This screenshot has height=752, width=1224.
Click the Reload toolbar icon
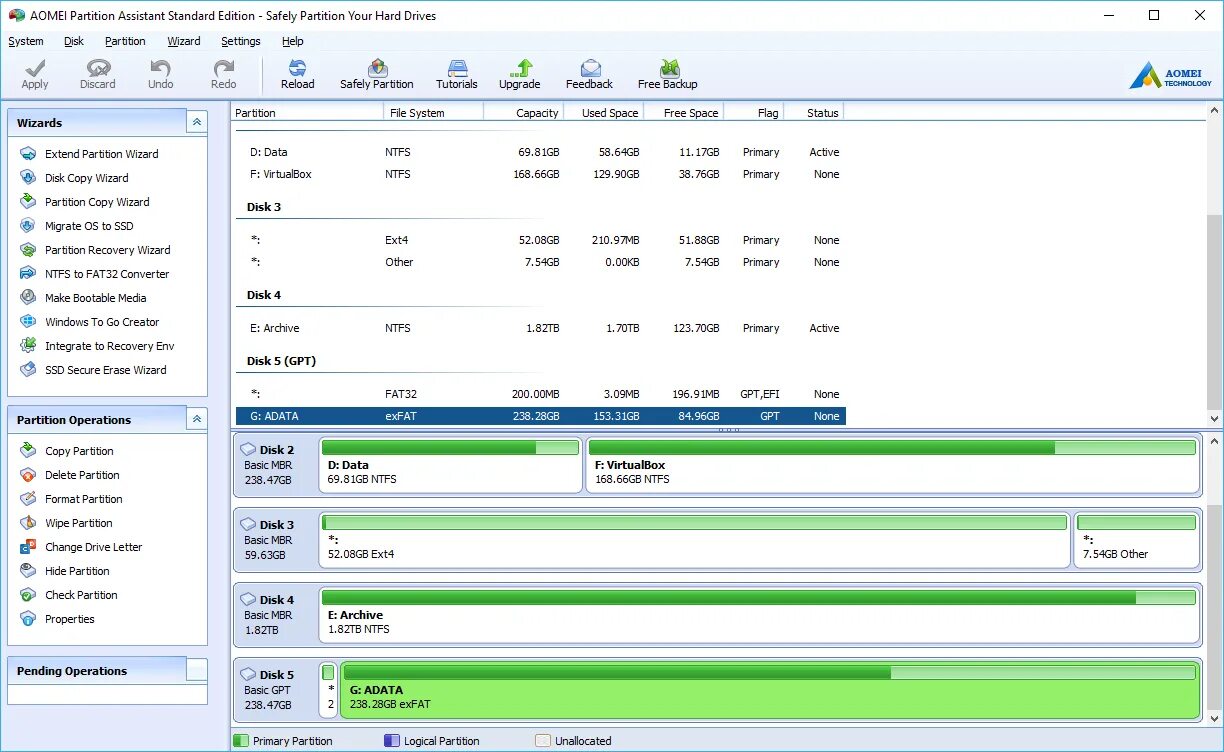[x=297, y=68]
